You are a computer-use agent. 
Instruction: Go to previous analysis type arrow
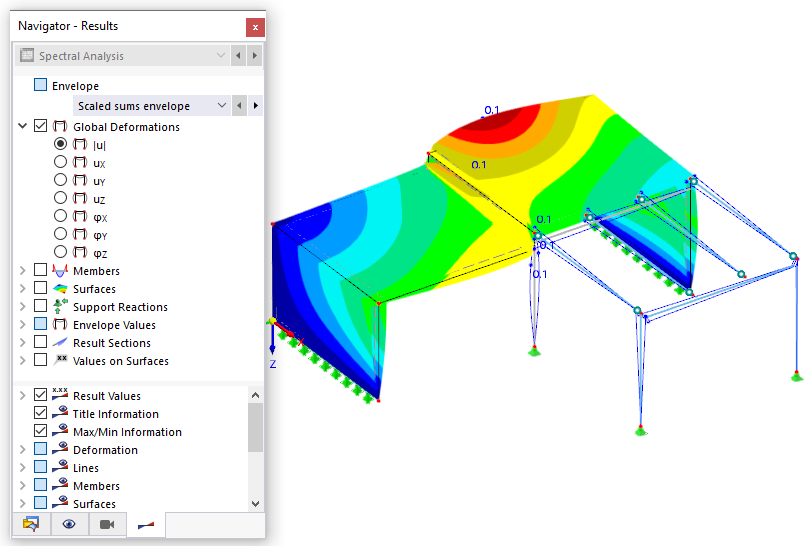tap(238, 56)
